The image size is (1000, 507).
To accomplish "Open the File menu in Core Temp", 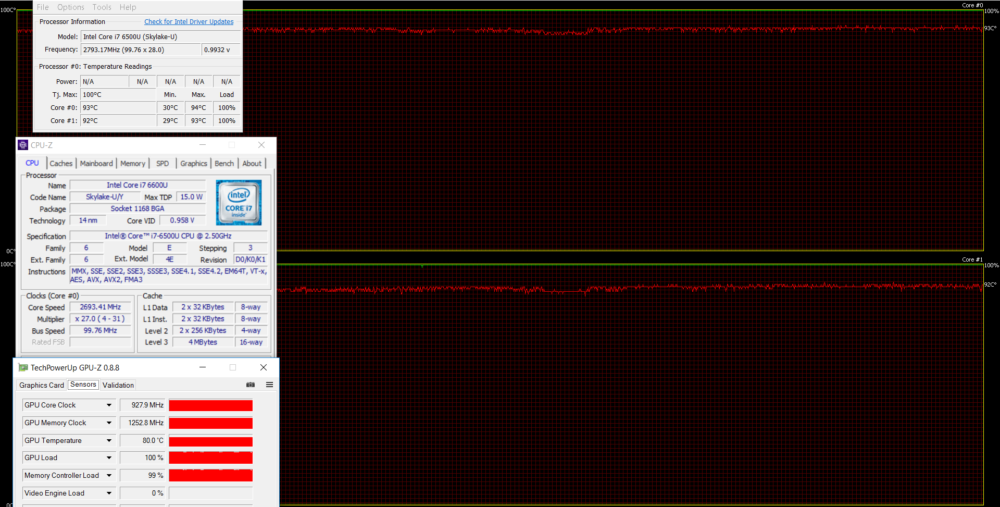I will tap(43, 7).
